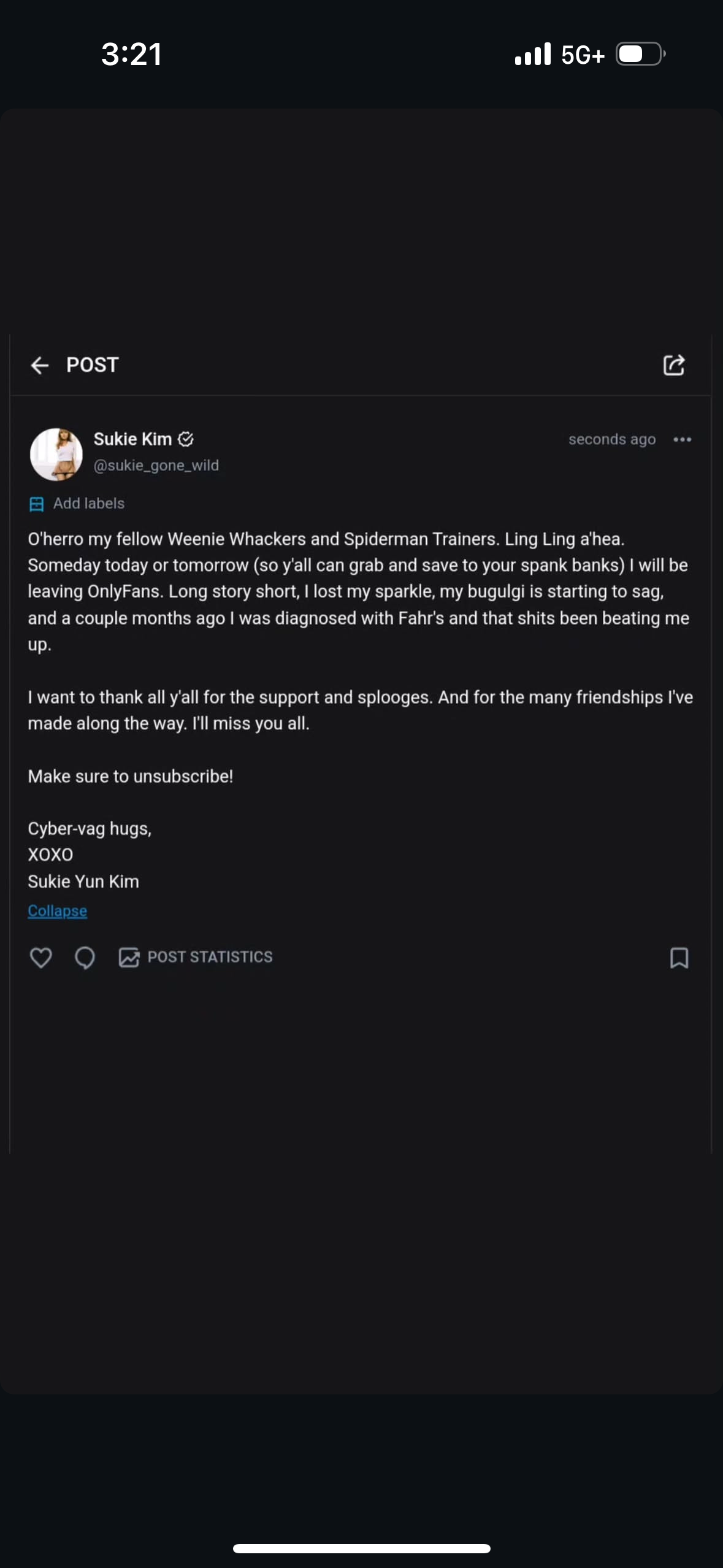Collapse the expanded post text

(x=57, y=911)
